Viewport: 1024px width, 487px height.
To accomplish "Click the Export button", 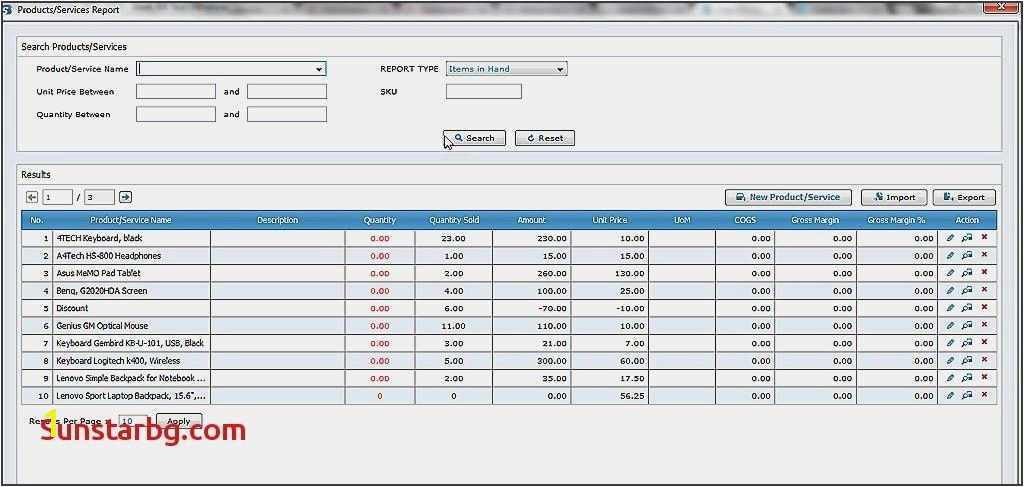I will tap(964, 197).
